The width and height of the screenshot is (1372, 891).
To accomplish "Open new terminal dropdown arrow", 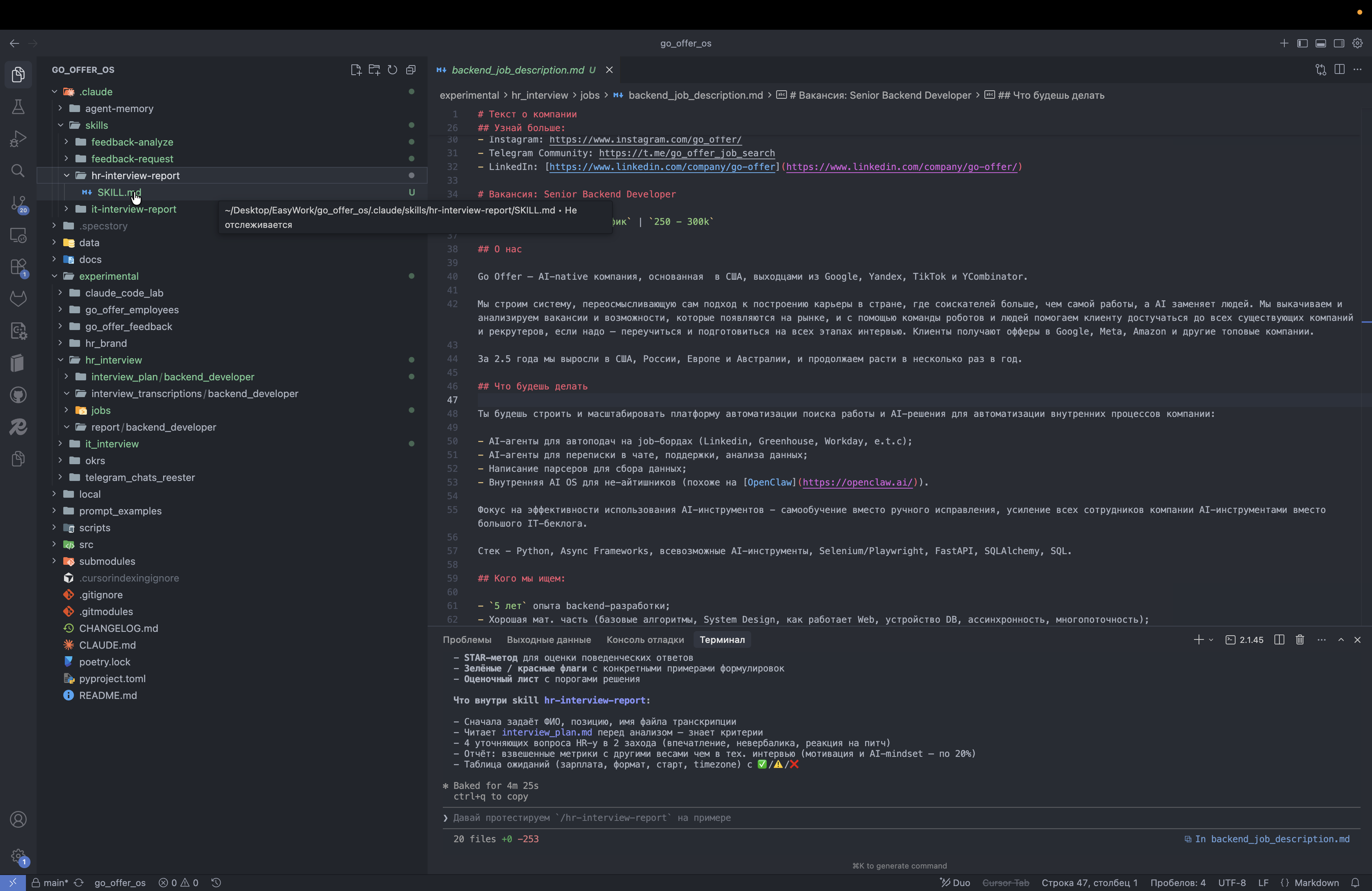I will [1210, 640].
